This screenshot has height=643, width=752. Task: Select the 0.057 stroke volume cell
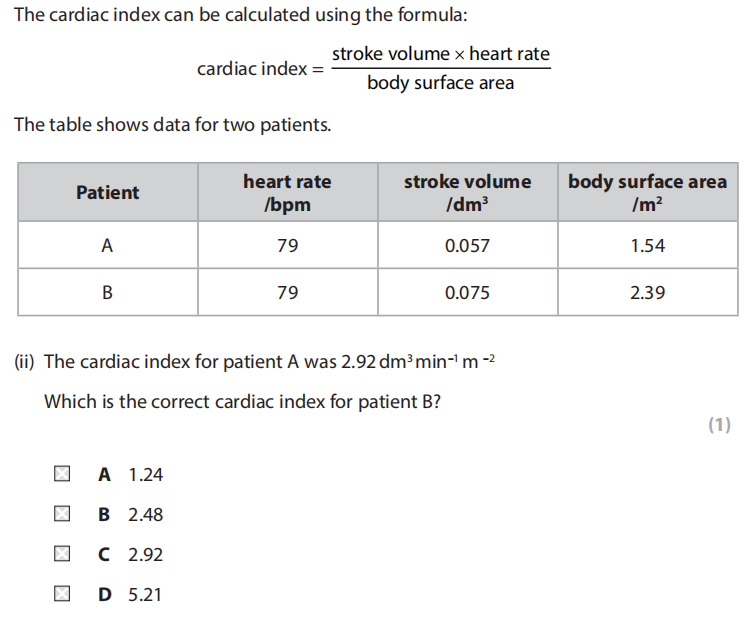tap(467, 246)
